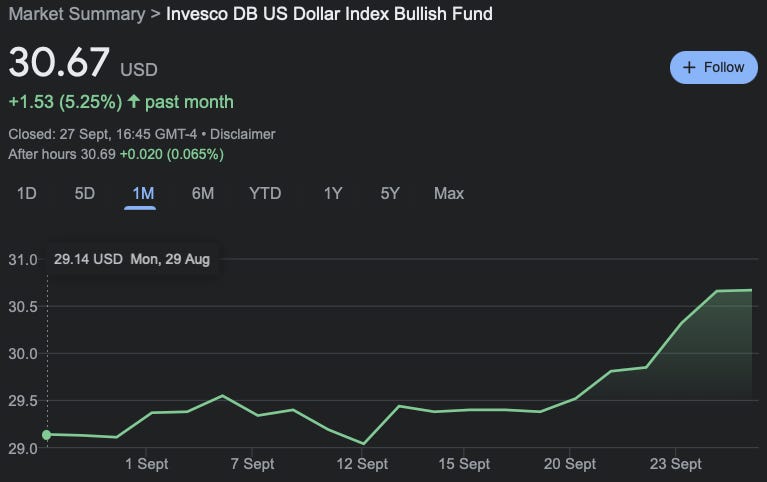The height and width of the screenshot is (482, 767).
Task: Click the 30.67 price value
Action: coord(59,62)
